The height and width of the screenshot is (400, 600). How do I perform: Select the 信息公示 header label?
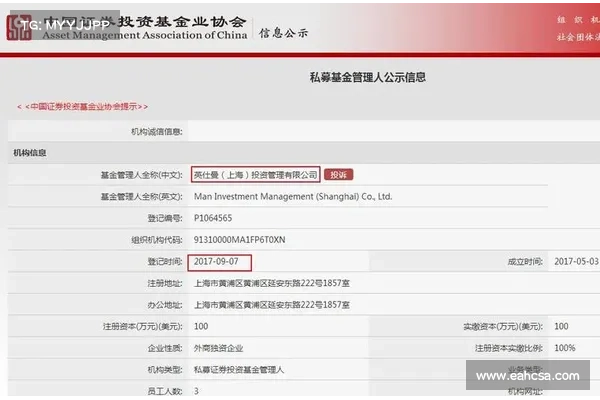283,33
